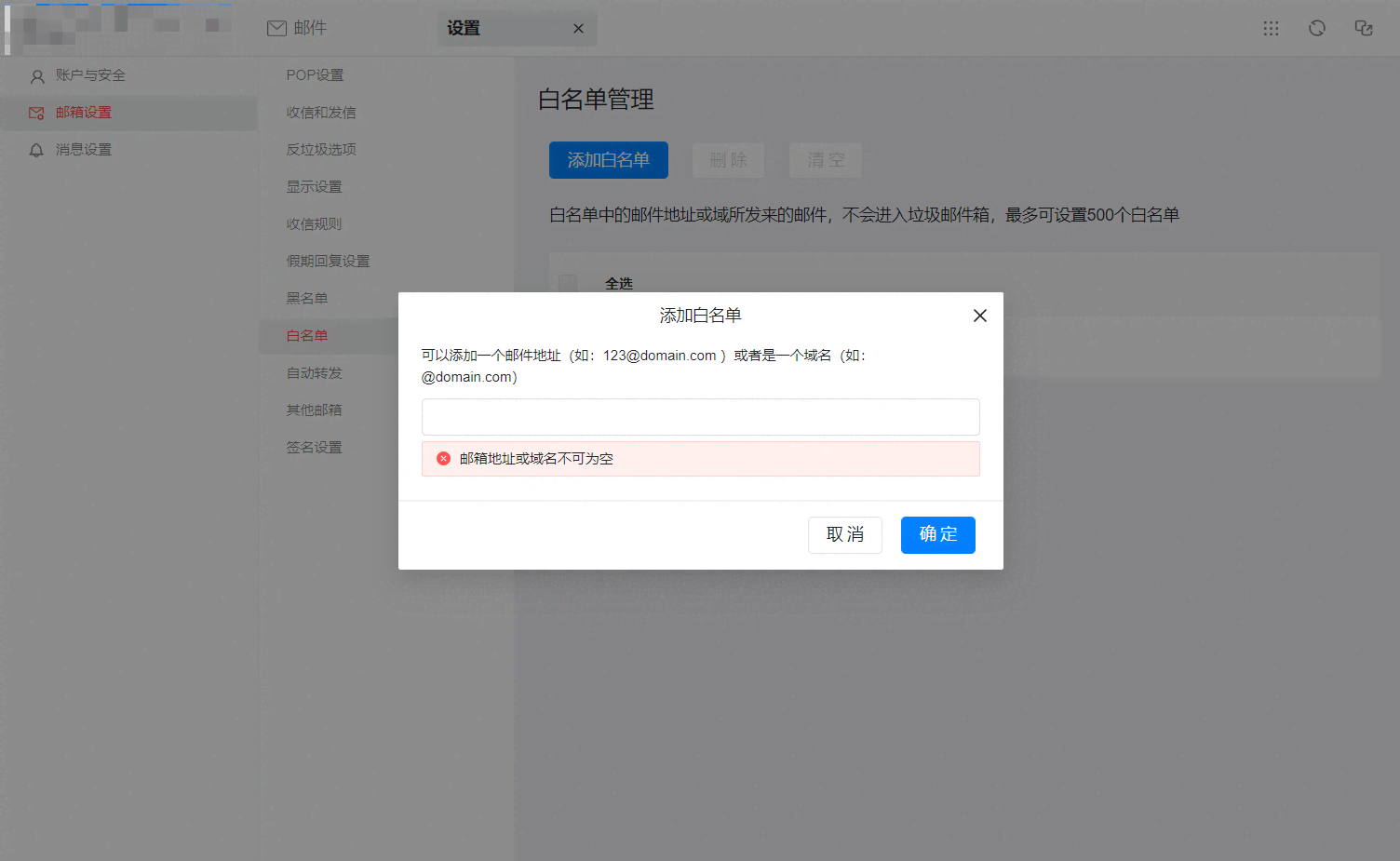Click the refresh icon in the top right

click(x=1316, y=28)
